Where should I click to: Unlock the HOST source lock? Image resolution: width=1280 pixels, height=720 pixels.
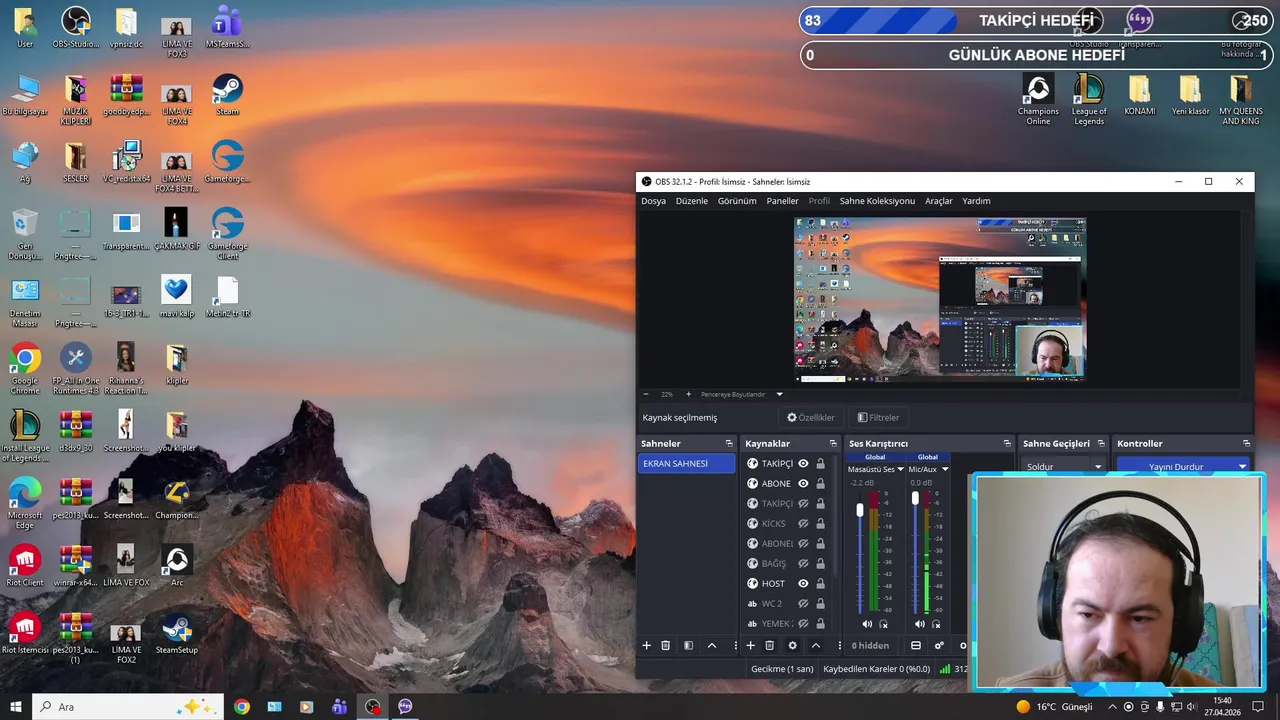(x=820, y=583)
